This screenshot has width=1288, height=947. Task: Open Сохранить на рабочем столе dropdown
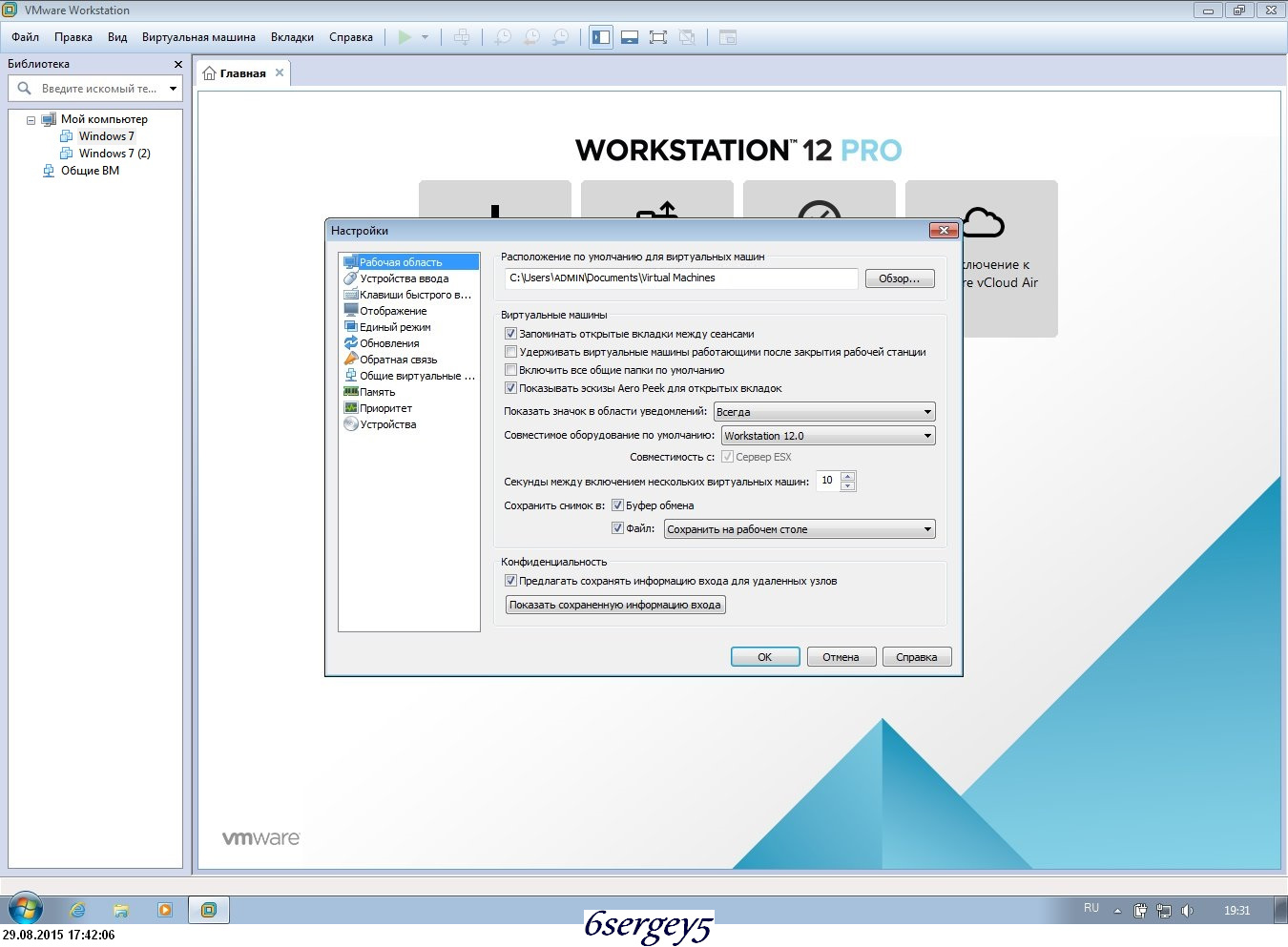tap(800, 529)
